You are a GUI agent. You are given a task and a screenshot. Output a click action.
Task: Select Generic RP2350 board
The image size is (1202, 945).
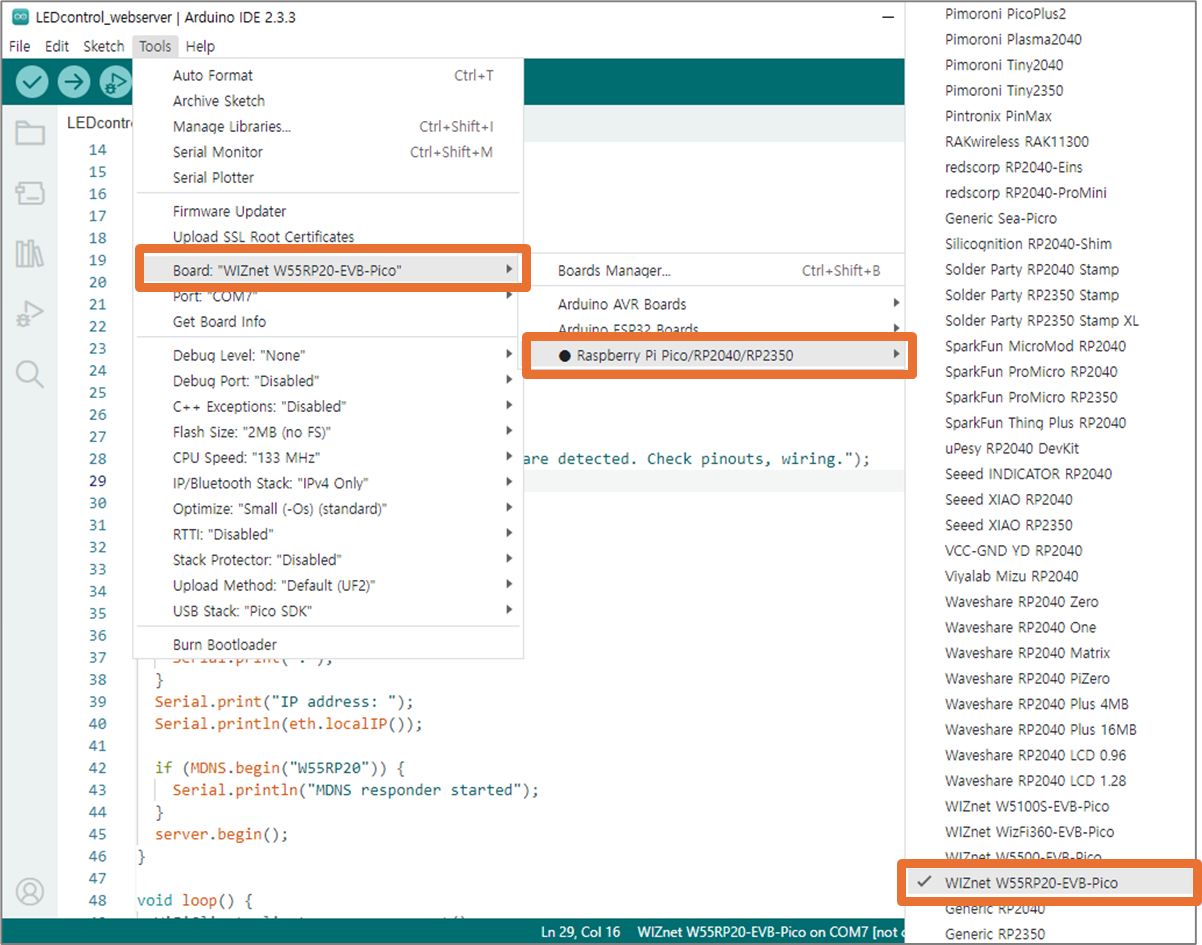coord(1049,934)
